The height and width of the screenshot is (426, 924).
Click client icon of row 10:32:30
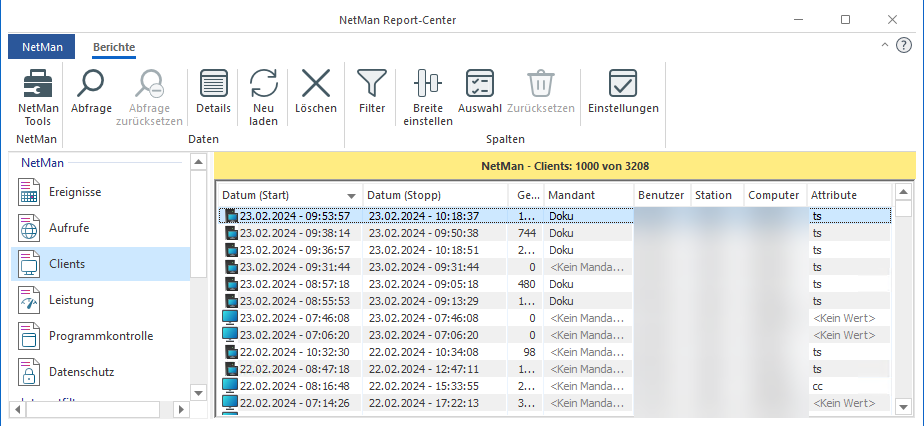[231, 352]
